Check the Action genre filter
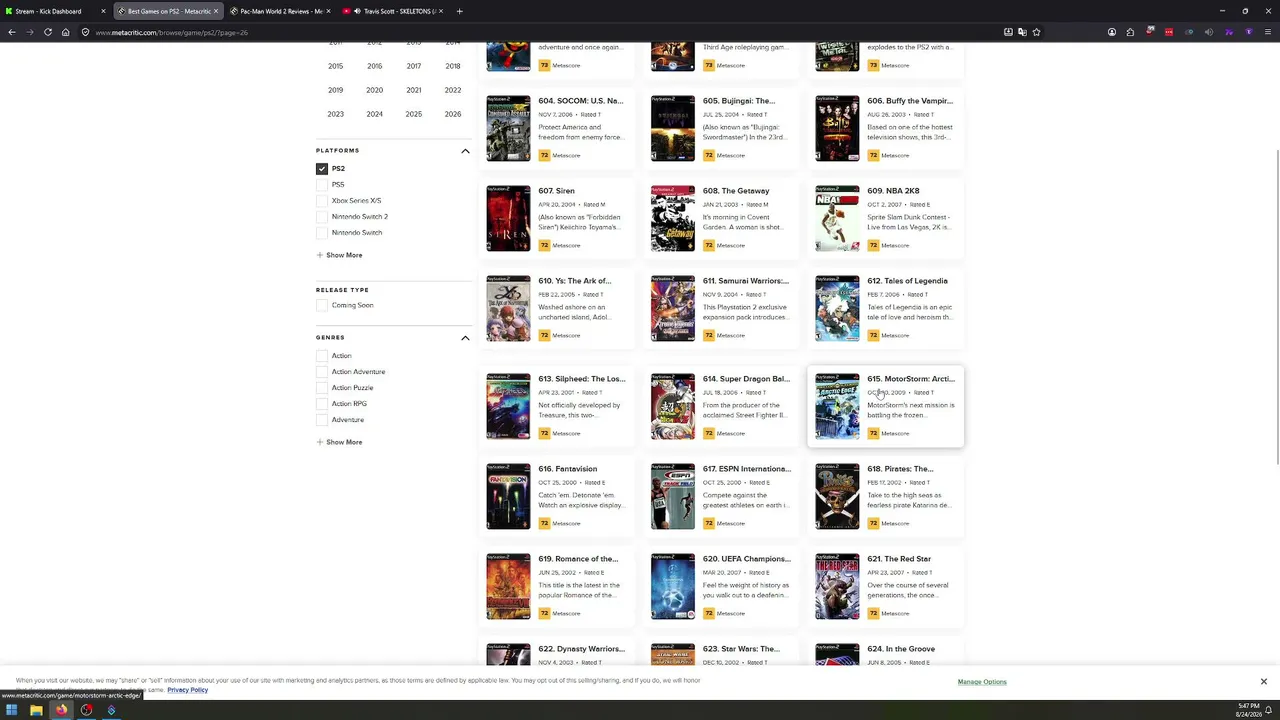The image size is (1280, 720). pos(322,356)
